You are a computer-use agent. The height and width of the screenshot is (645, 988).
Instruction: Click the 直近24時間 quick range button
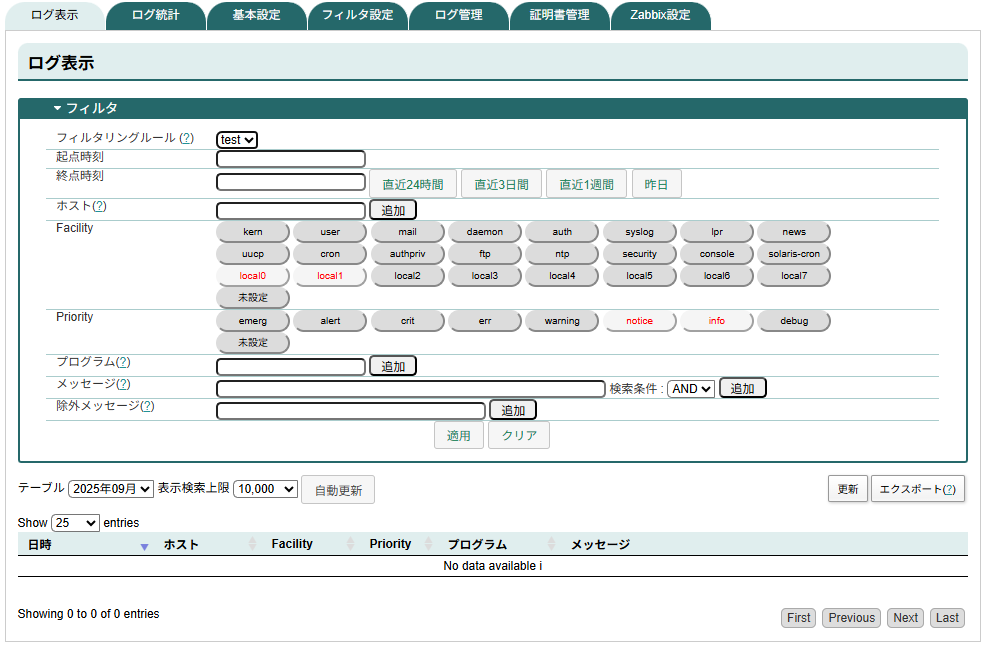(x=414, y=183)
